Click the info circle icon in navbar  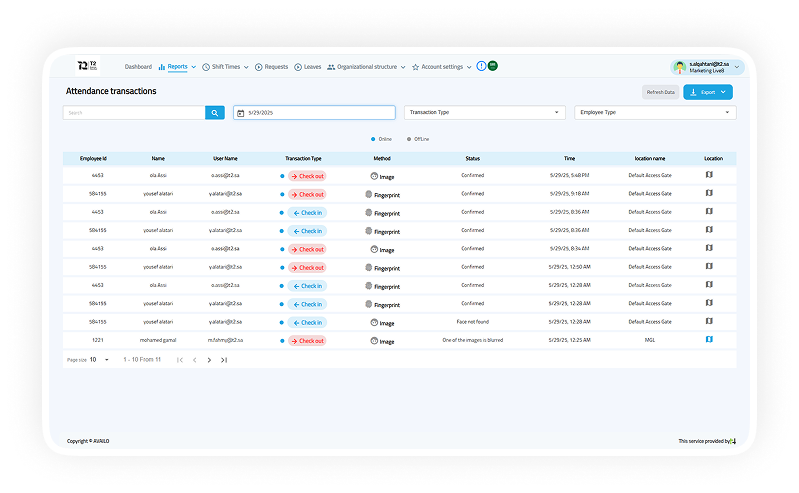pos(481,66)
